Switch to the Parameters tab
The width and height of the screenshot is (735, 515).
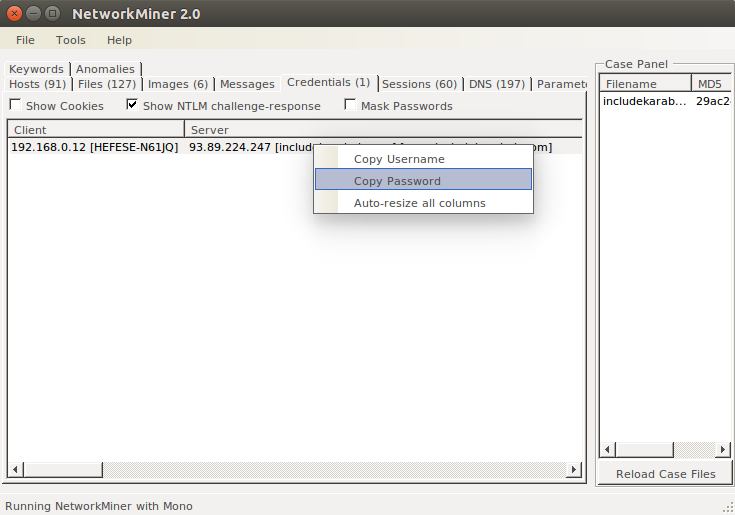[561, 84]
